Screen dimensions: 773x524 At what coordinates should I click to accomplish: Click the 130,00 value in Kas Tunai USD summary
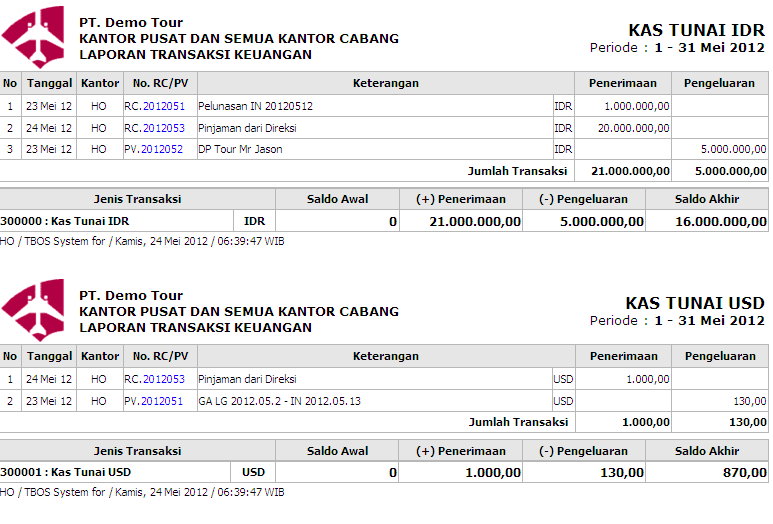coord(622,473)
